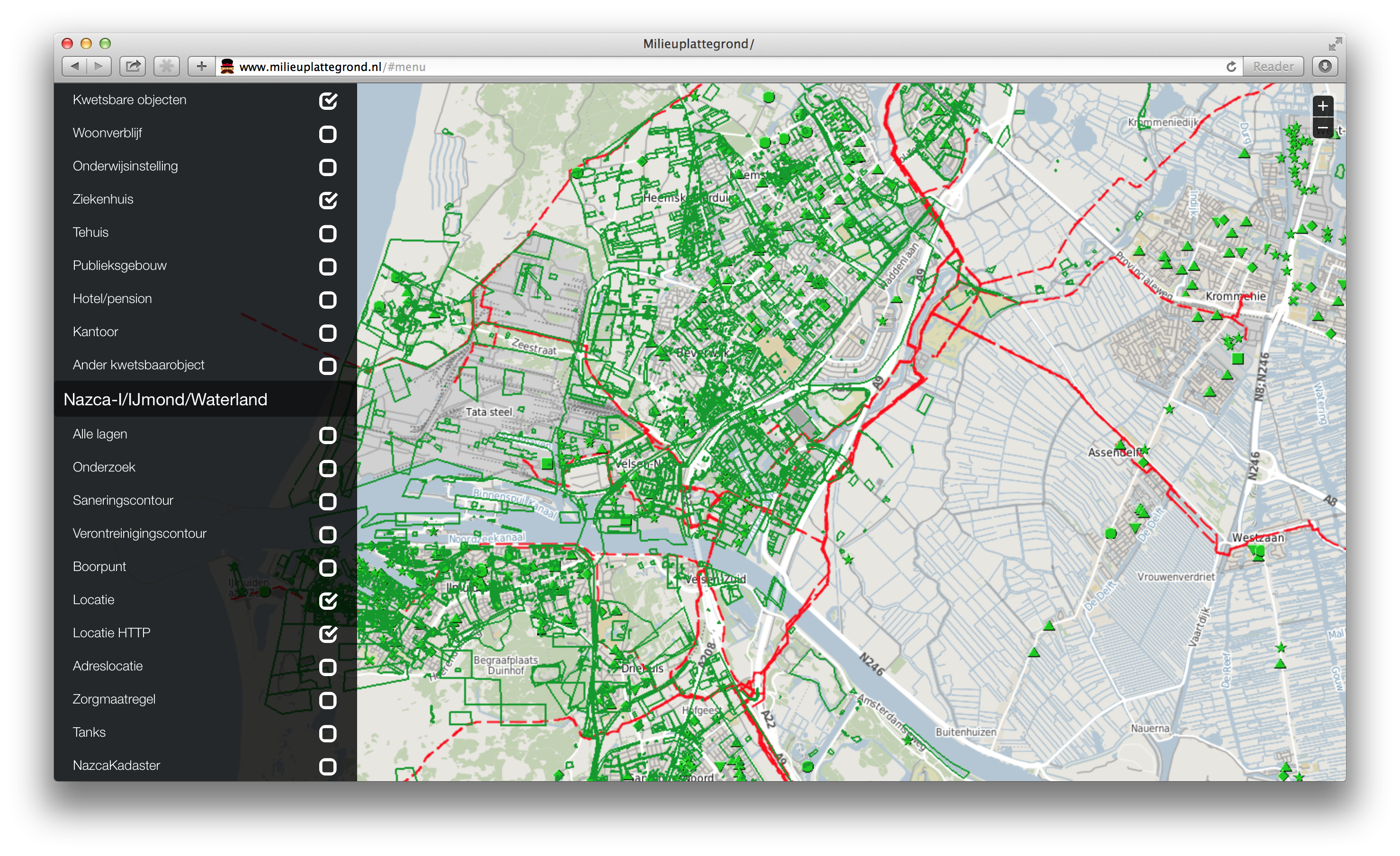The width and height of the screenshot is (1400, 856).
Task: Enter full screen with window corner arrows
Action: [1335, 44]
